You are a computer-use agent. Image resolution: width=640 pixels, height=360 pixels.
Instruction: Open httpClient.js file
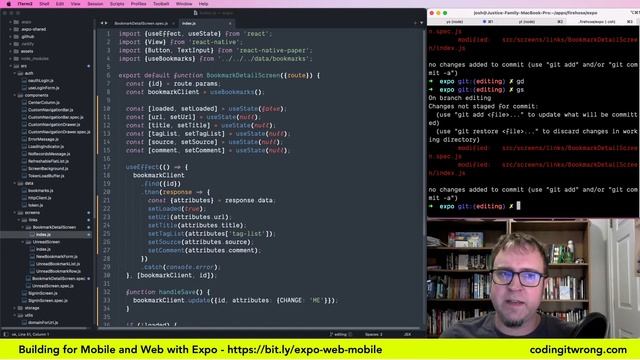click(x=40, y=198)
